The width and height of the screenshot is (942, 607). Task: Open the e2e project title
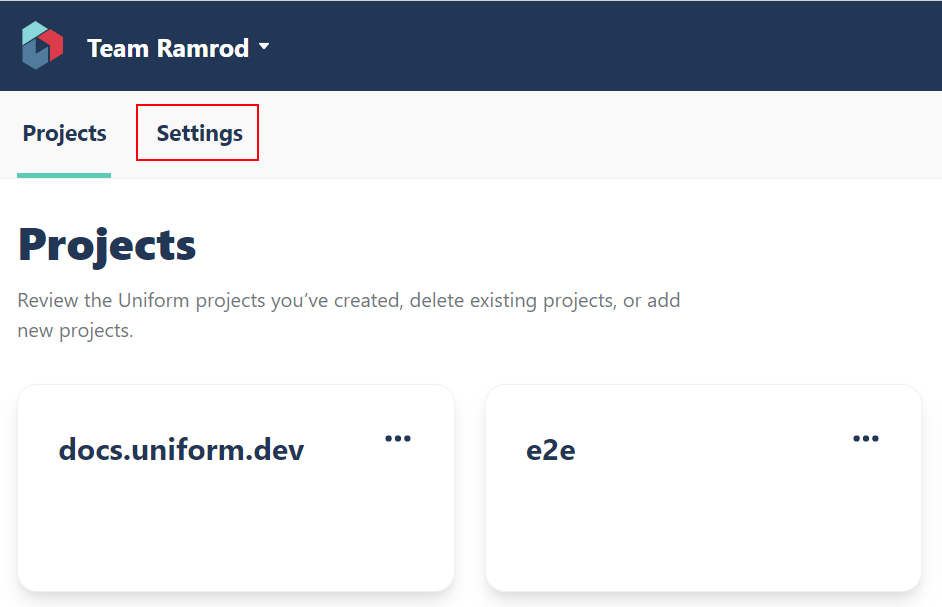551,451
